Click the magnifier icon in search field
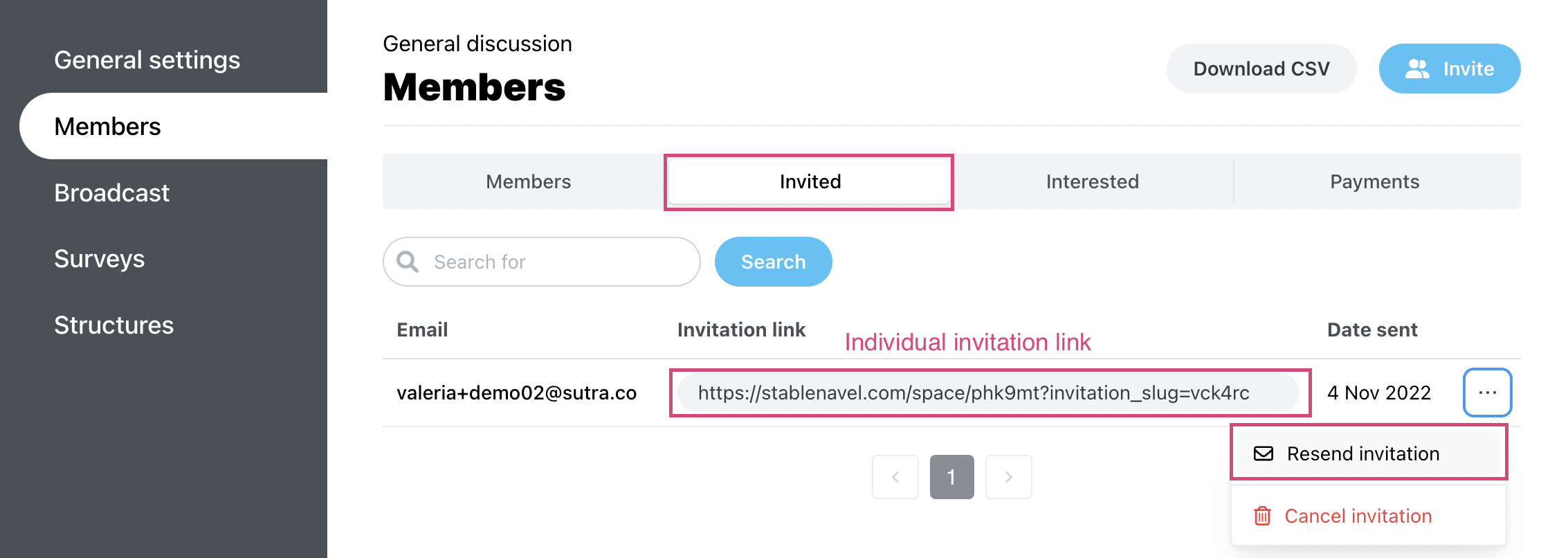The height and width of the screenshot is (558, 1568). pos(408,262)
